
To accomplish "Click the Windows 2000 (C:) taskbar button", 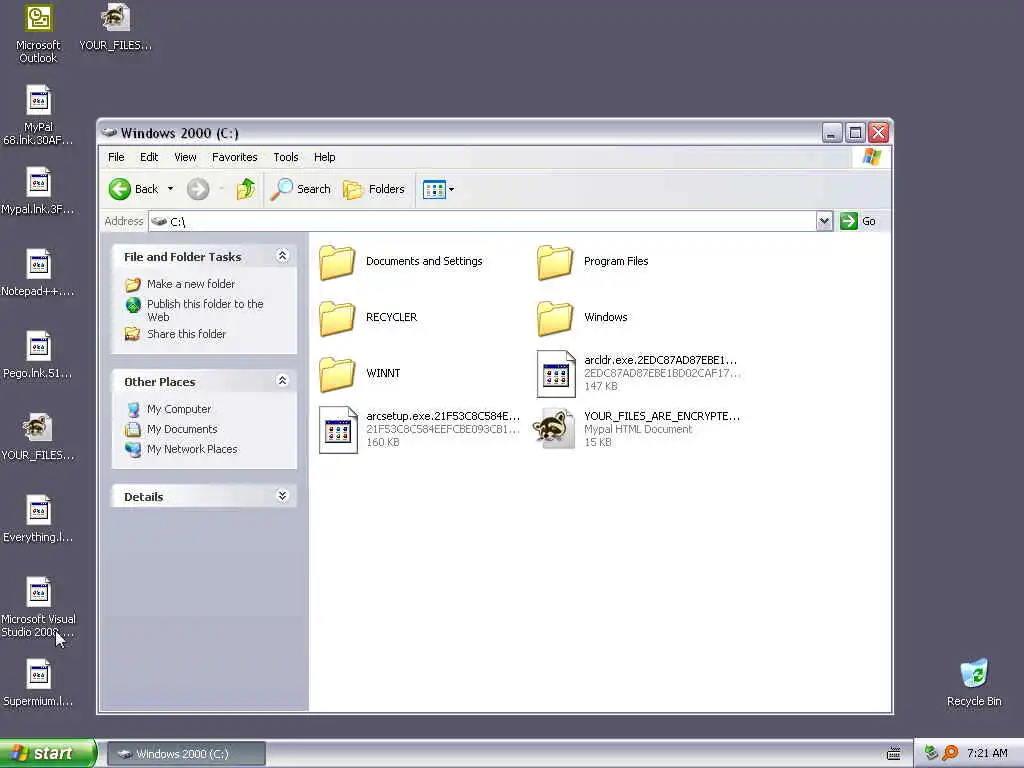I will point(186,754).
